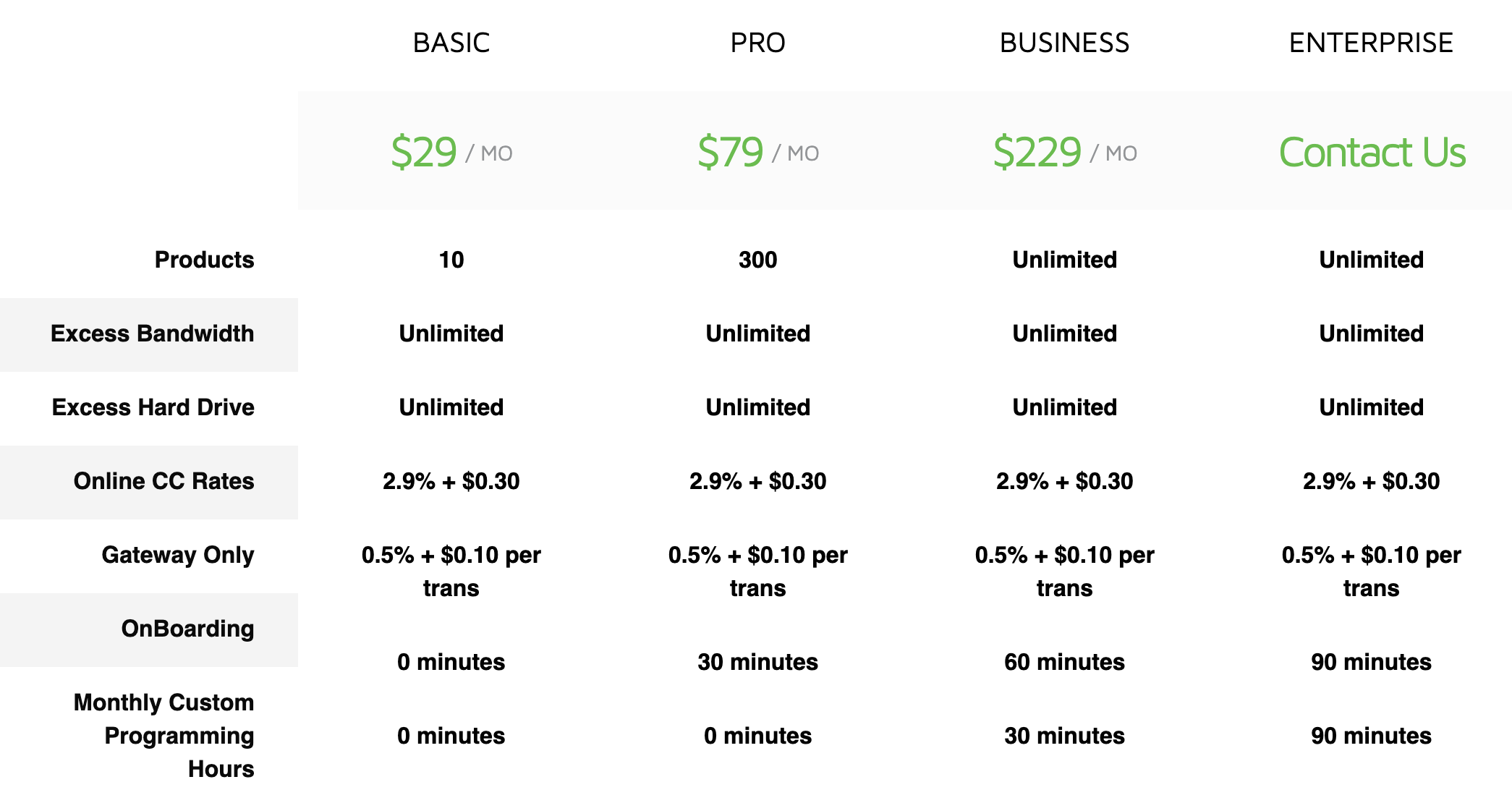Click the $29 / MO price
Image resolution: width=1512 pixels, height=803 pixels.
click(x=451, y=153)
